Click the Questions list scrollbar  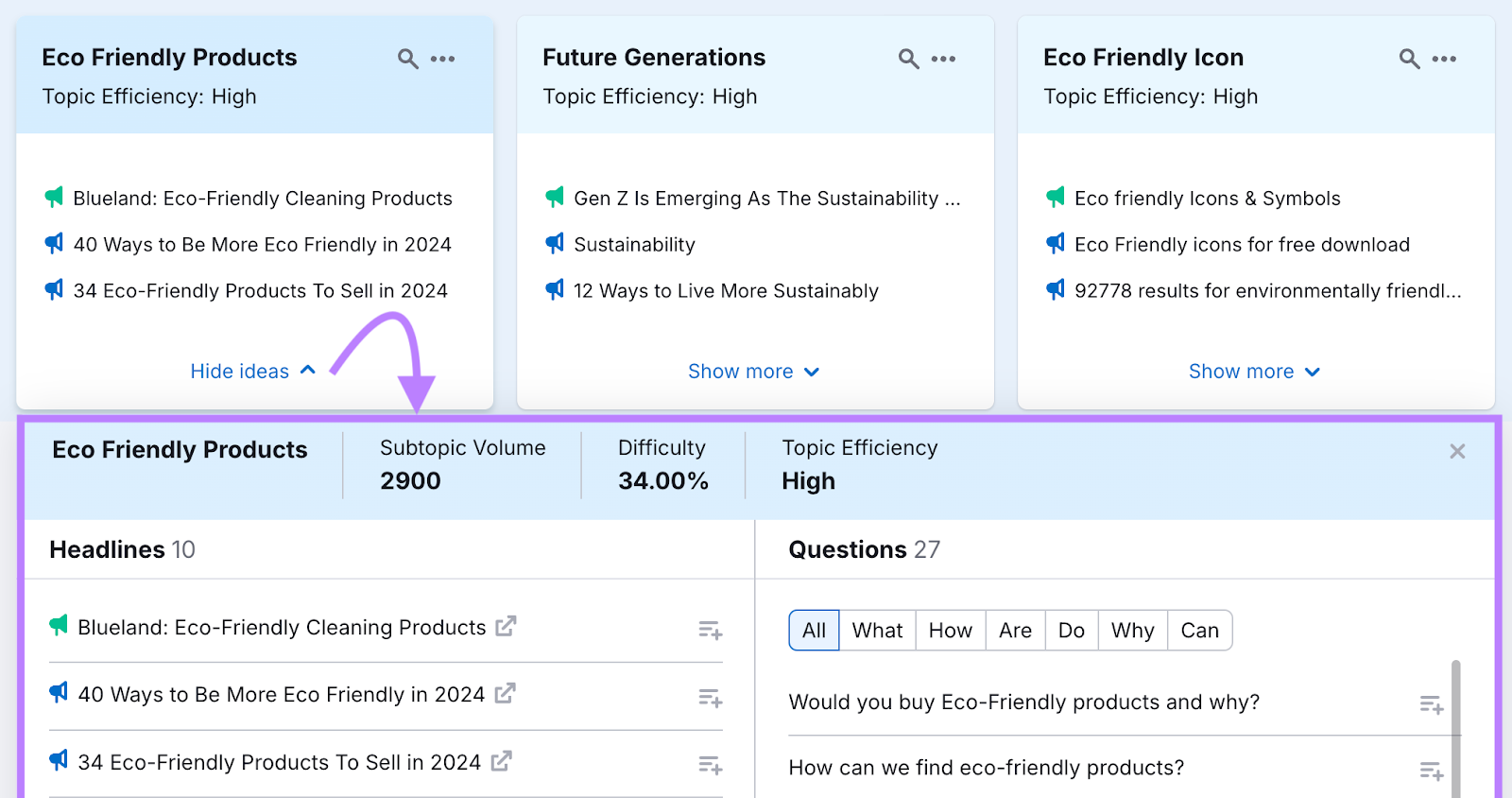pos(1456,728)
